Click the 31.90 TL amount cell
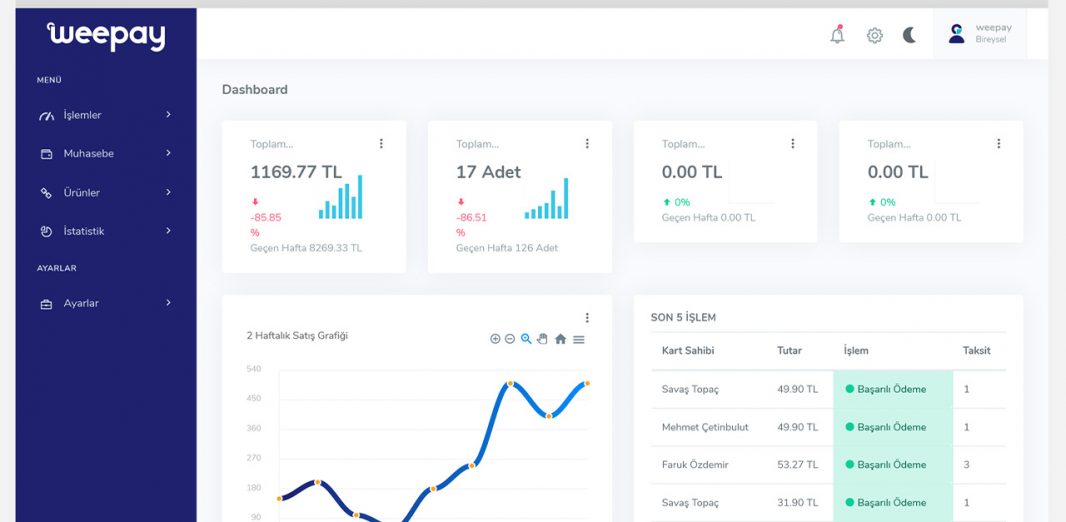1066x522 pixels. coord(797,503)
